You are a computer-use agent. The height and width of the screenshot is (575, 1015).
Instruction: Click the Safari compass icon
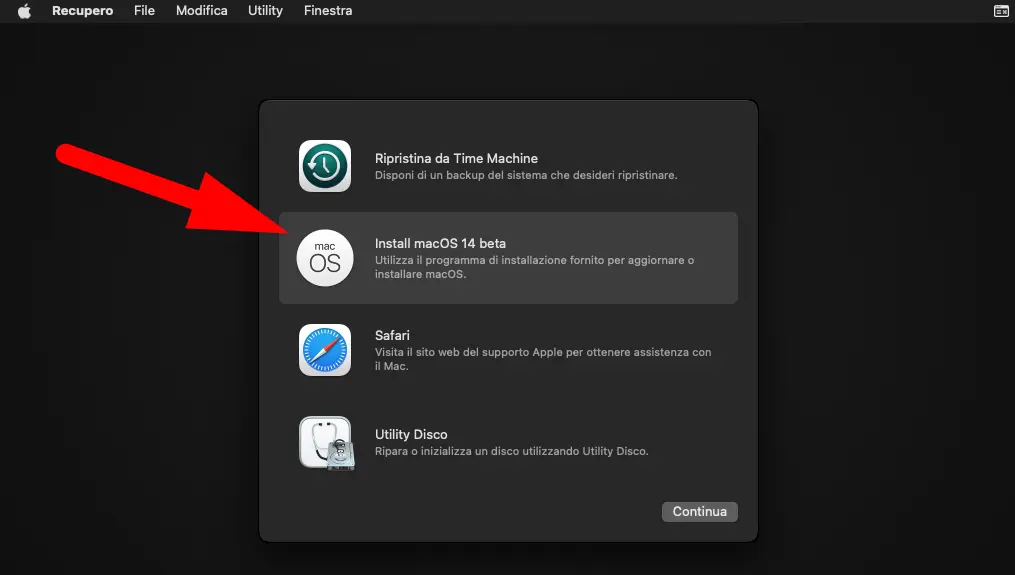325,350
